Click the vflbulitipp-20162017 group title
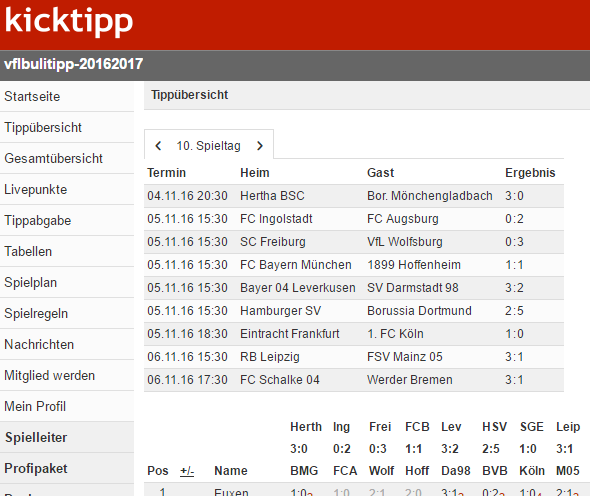This screenshot has height=496, width=590. pyautogui.click(x=74, y=64)
